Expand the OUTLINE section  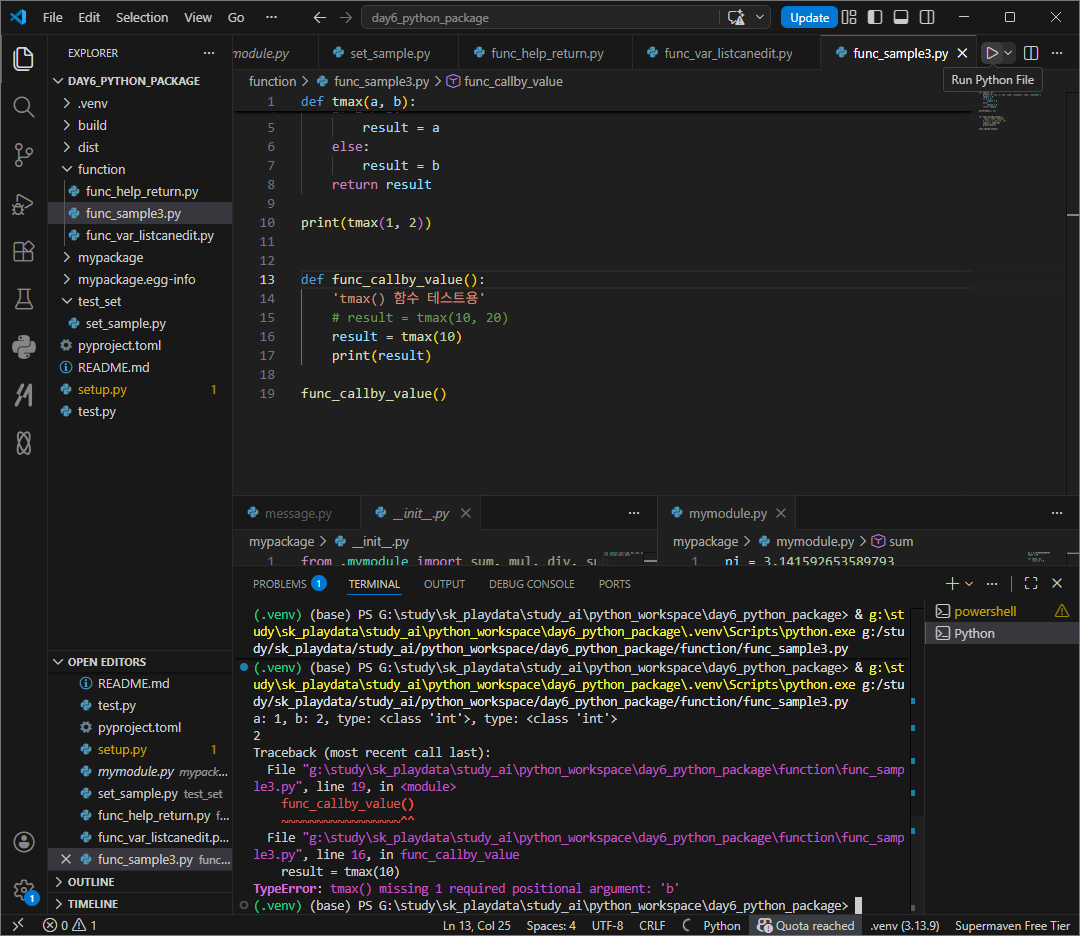[x=140, y=882]
